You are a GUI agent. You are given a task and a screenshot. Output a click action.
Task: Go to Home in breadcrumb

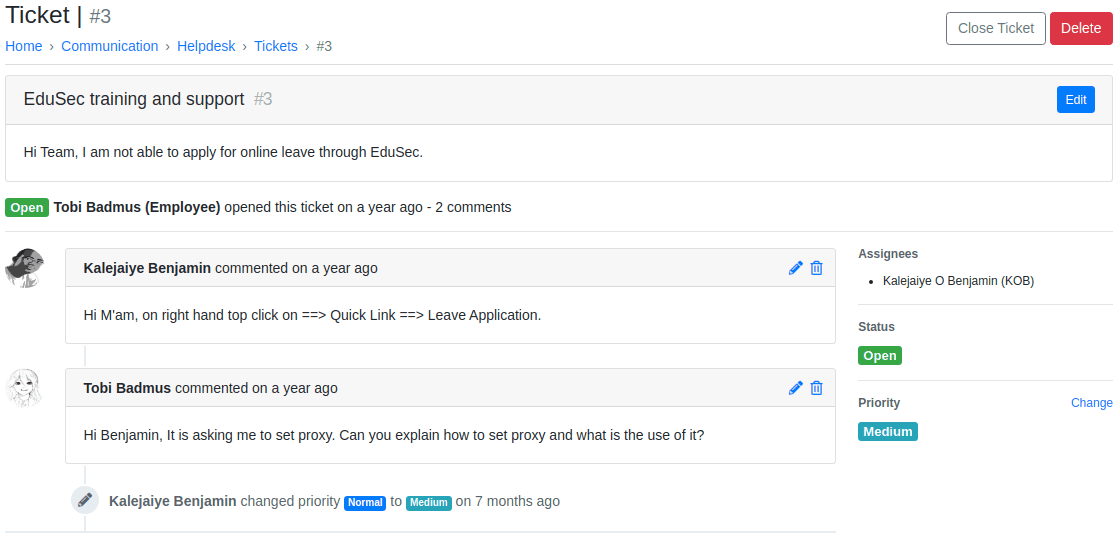click(x=24, y=46)
